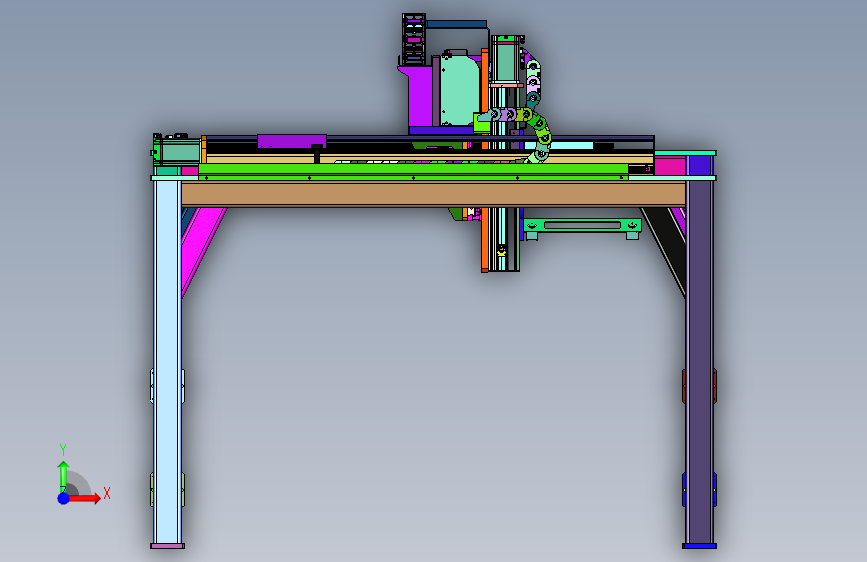867x562 pixels.
Task: Select the dark purple right frame leg
Action: (x=699, y=362)
